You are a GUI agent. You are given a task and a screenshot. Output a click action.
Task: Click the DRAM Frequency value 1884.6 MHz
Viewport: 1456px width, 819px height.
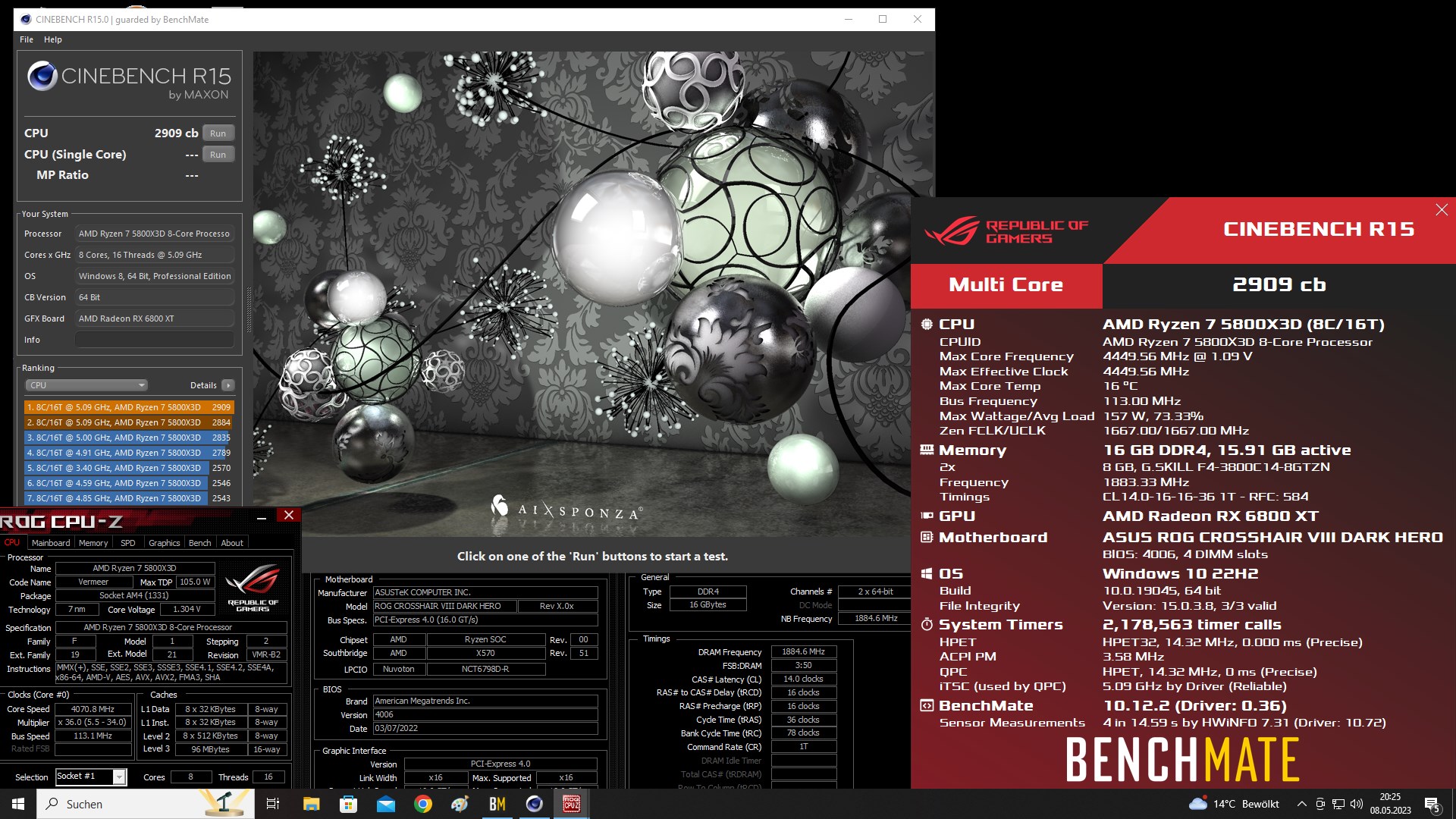(x=803, y=652)
